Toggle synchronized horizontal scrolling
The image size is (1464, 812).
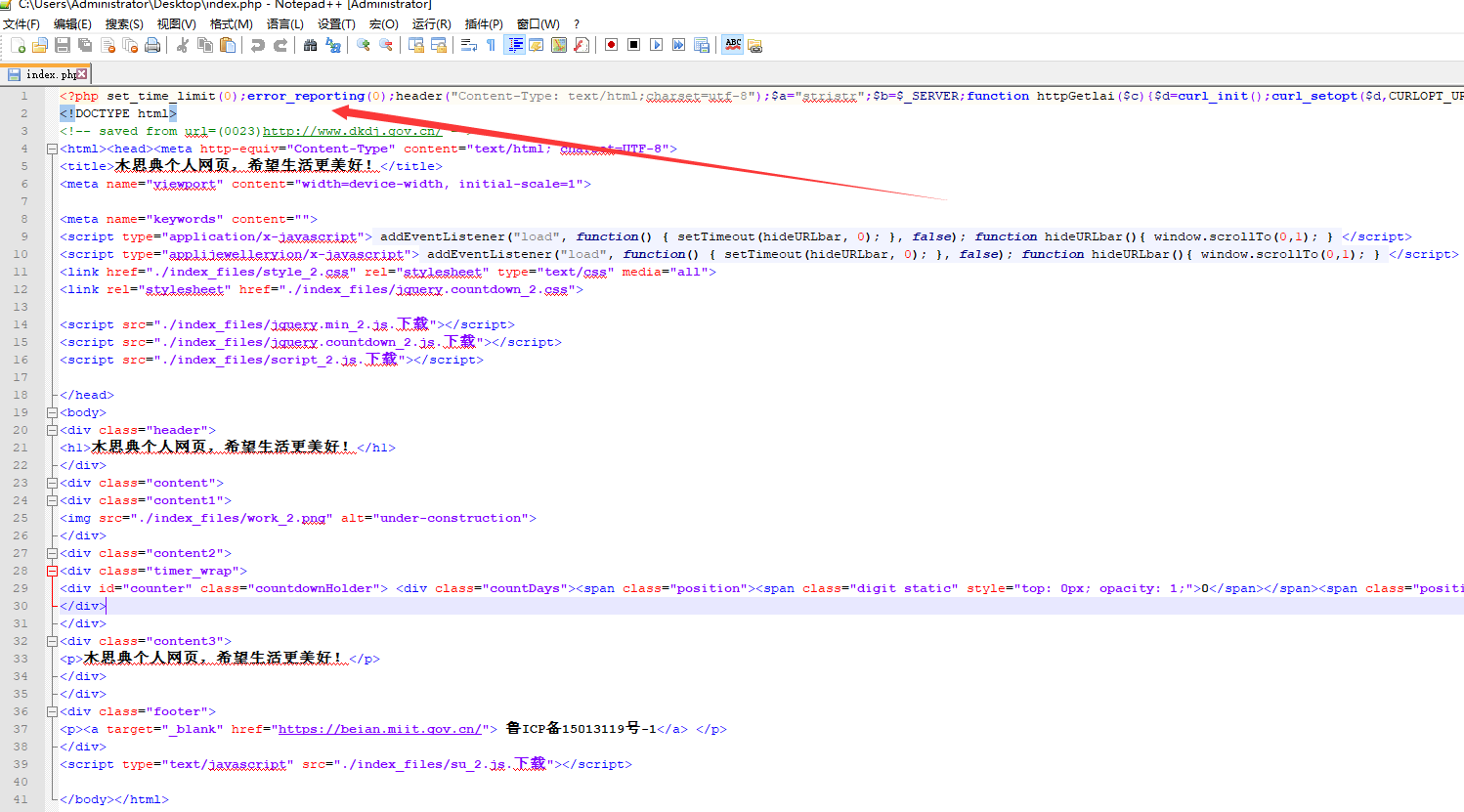click(x=438, y=45)
